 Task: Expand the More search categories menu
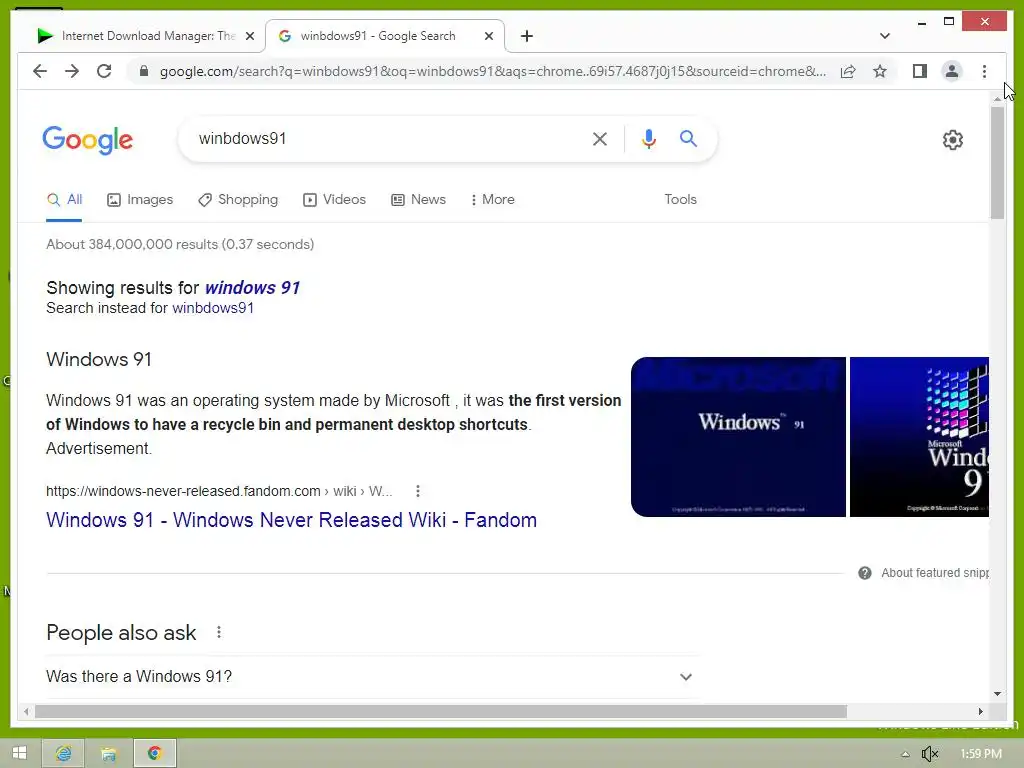click(492, 200)
